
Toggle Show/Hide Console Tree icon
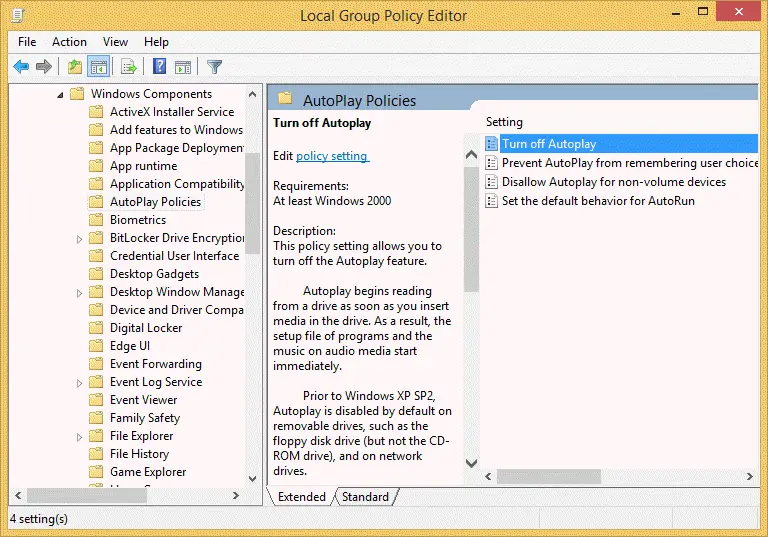coord(98,67)
